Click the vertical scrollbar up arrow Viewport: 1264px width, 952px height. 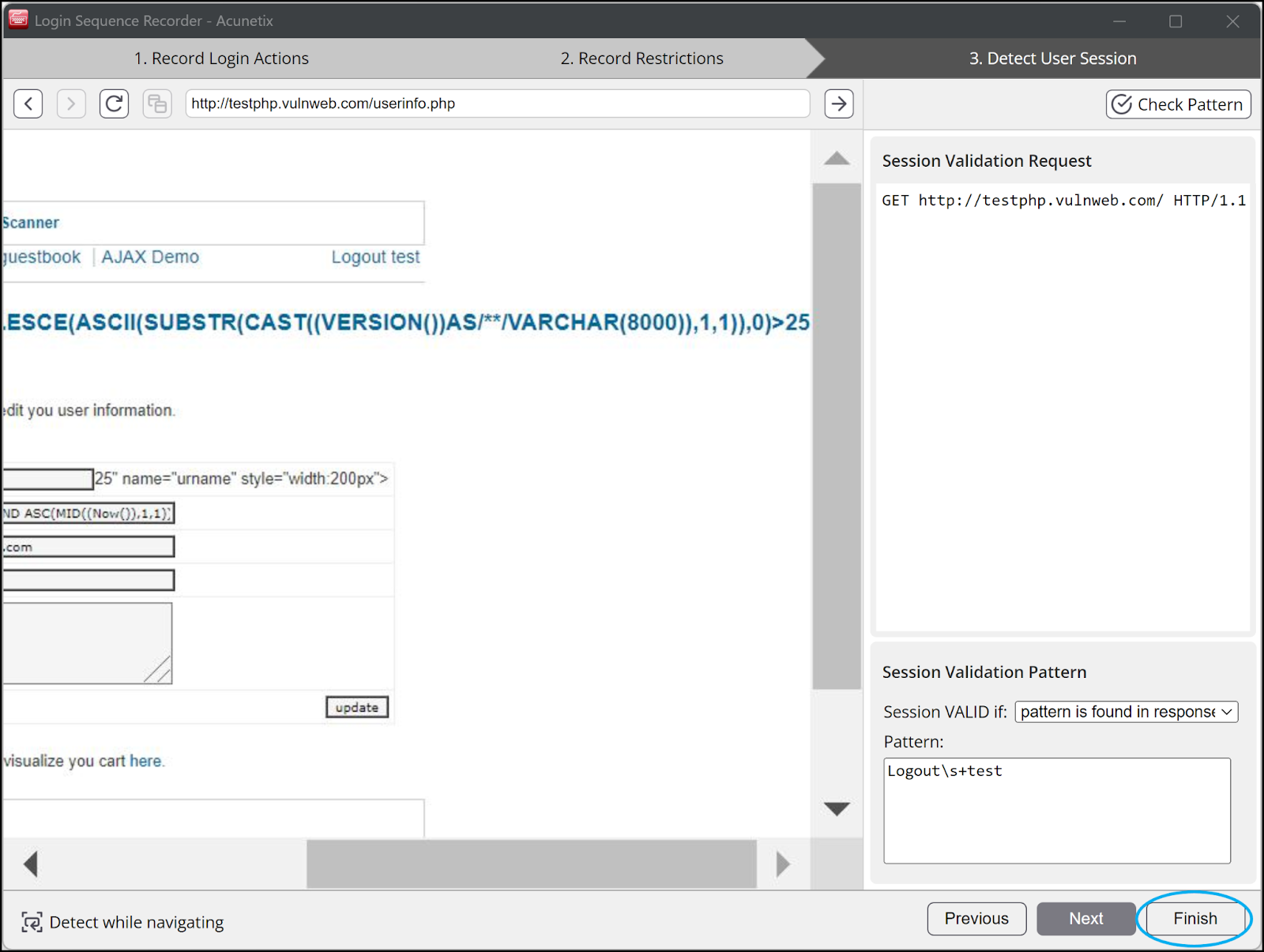tap(837, 158)
